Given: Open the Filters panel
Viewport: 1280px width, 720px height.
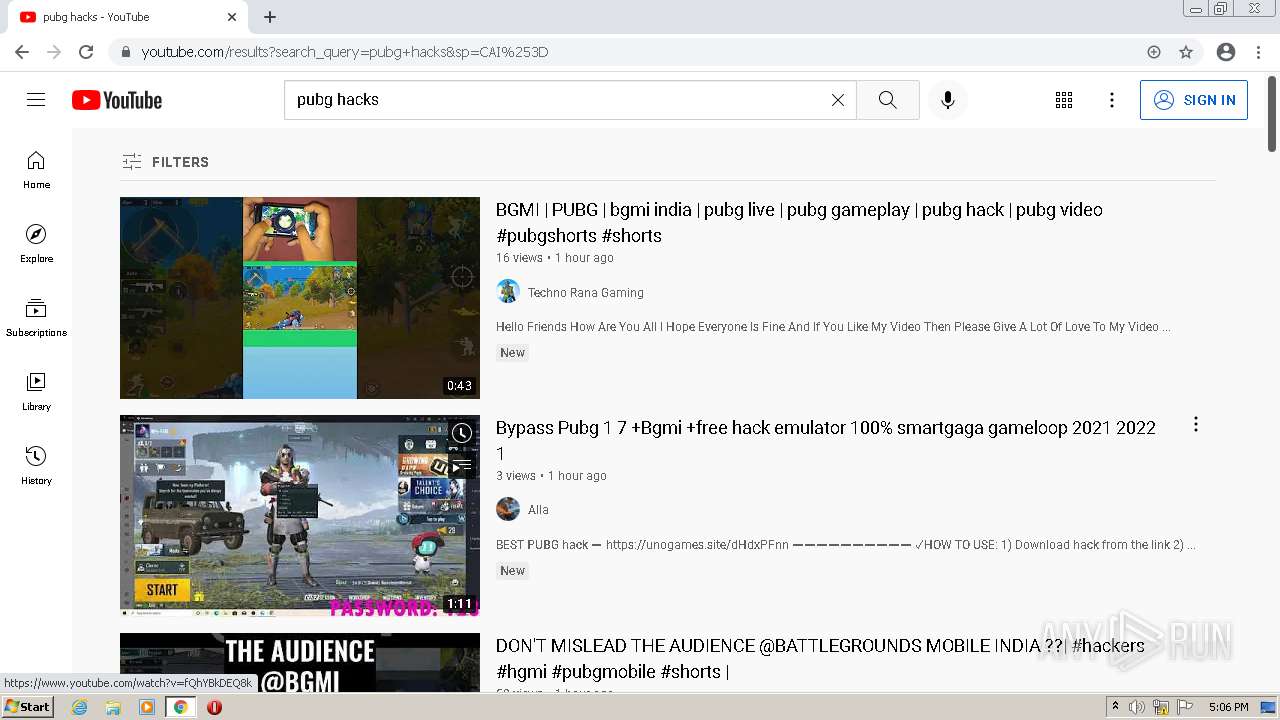Looking at the screenshot, I should [x=165, y=162].
